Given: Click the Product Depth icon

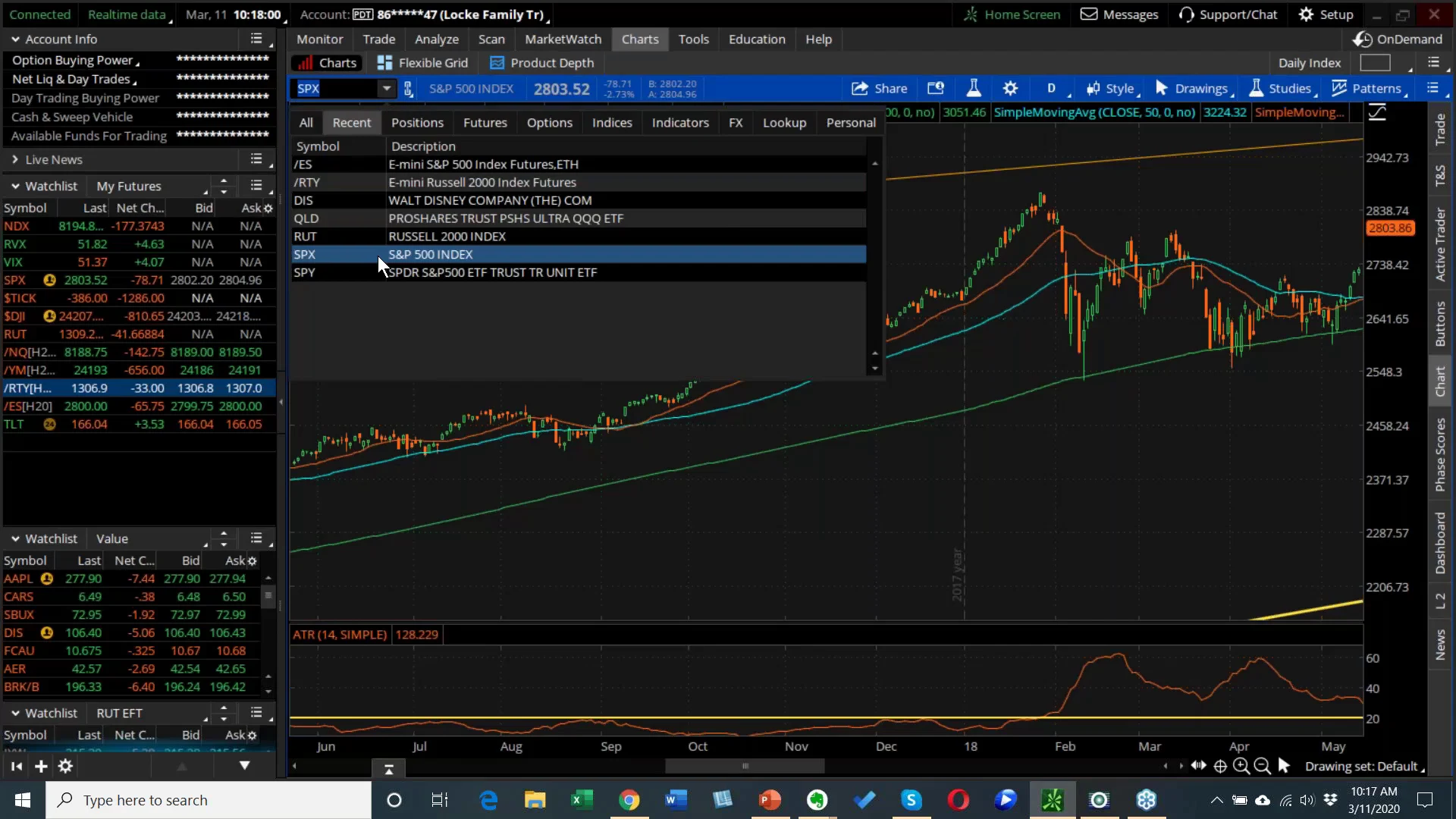Looking at the screenshot, I should point(497,63).
